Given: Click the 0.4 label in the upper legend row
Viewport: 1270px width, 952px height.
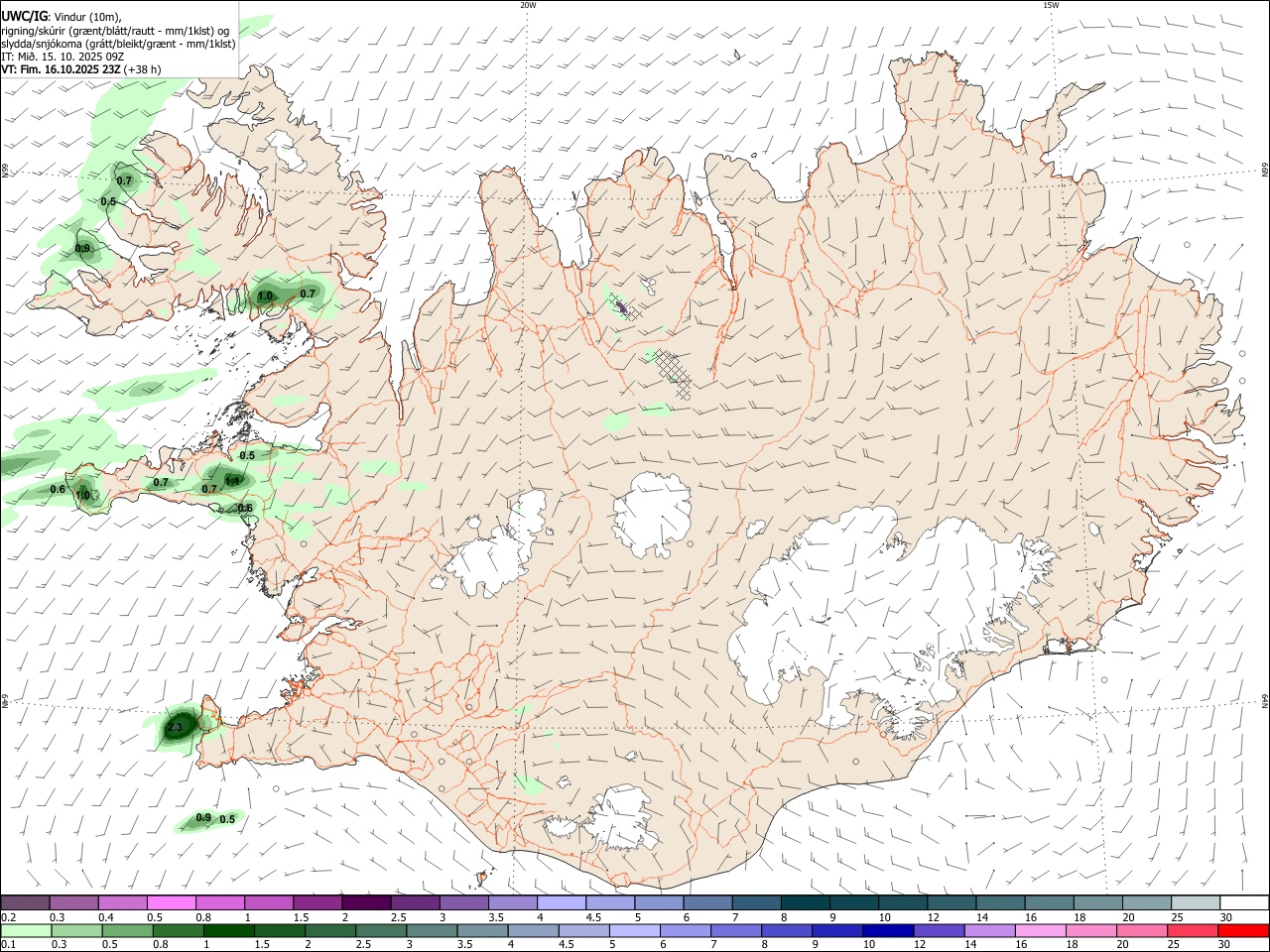Looking at the screenshot, I should pyautogui.click(x=106, y=918).
